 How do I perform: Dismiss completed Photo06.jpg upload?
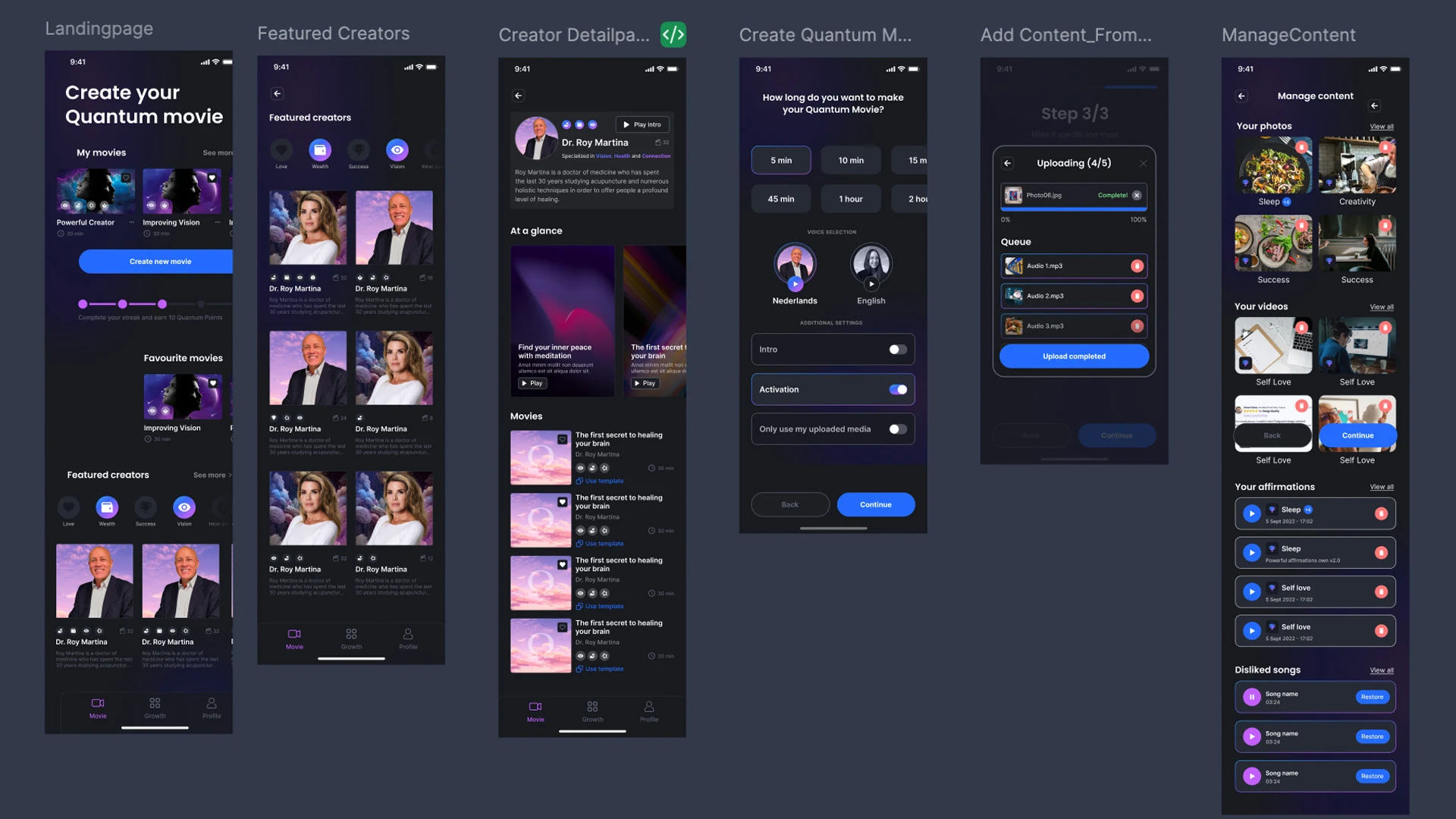click(x=1137, y=196)
